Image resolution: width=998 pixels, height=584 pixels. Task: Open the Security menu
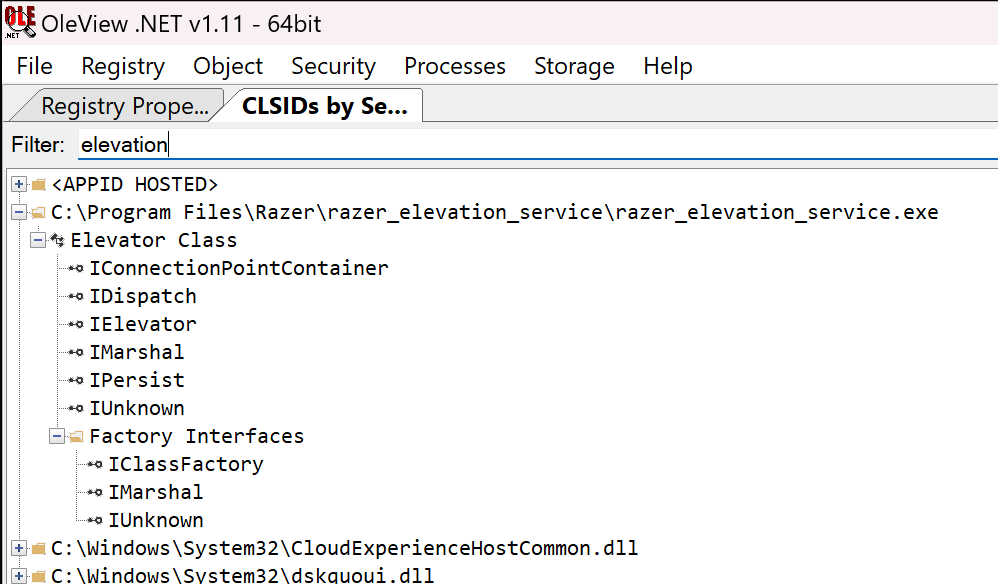333,66
